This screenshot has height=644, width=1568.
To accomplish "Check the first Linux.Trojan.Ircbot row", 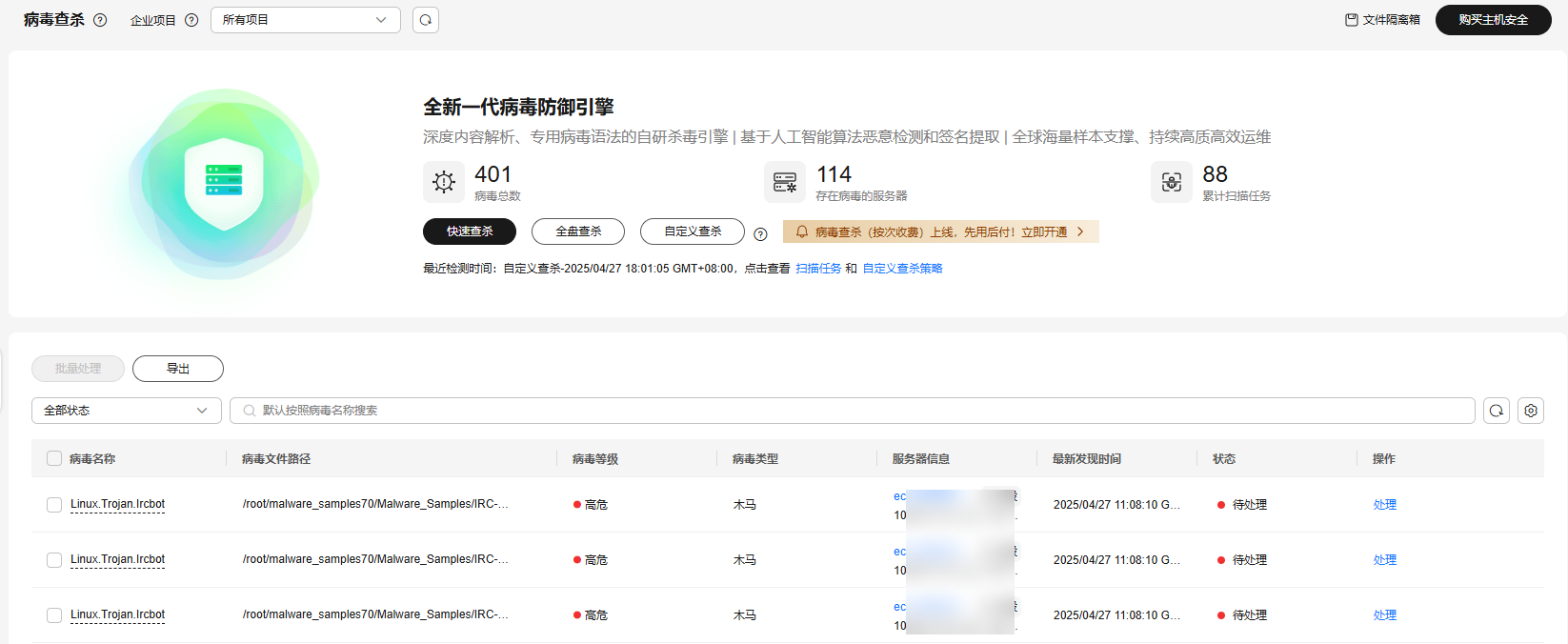I will tap(54, 505).
